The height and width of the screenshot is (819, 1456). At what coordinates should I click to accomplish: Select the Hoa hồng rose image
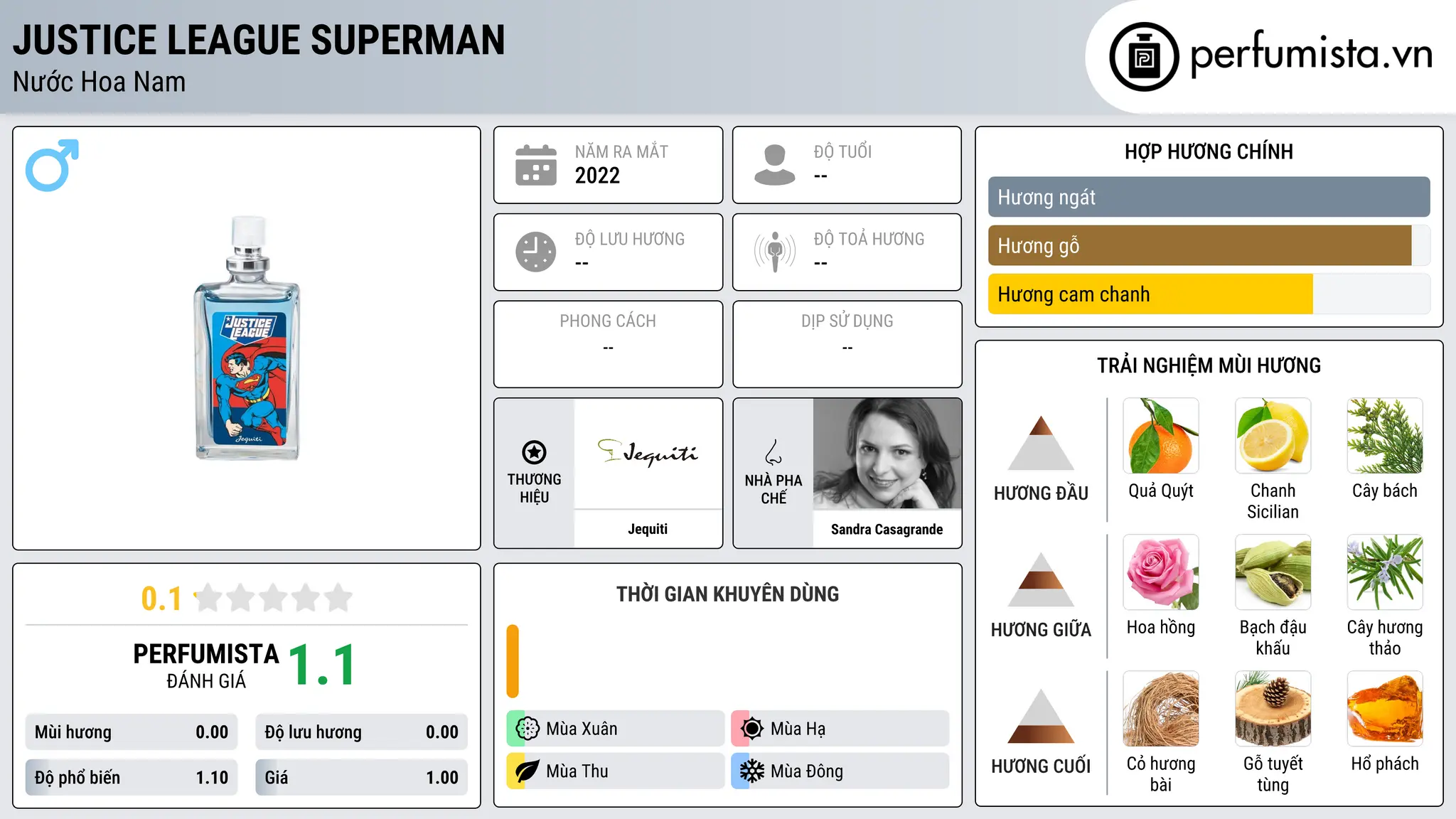pyautogui.click(x=1161, y=572)
